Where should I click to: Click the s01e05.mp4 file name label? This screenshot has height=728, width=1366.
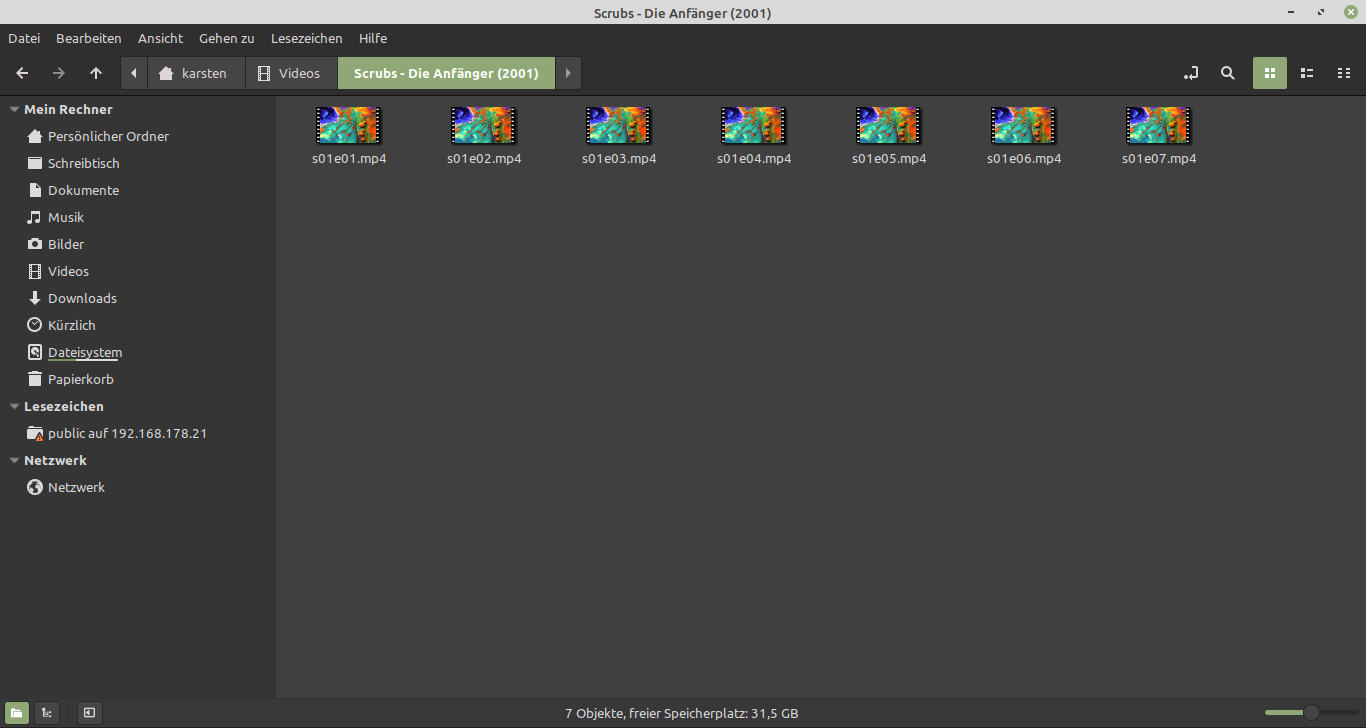(889, 159)
